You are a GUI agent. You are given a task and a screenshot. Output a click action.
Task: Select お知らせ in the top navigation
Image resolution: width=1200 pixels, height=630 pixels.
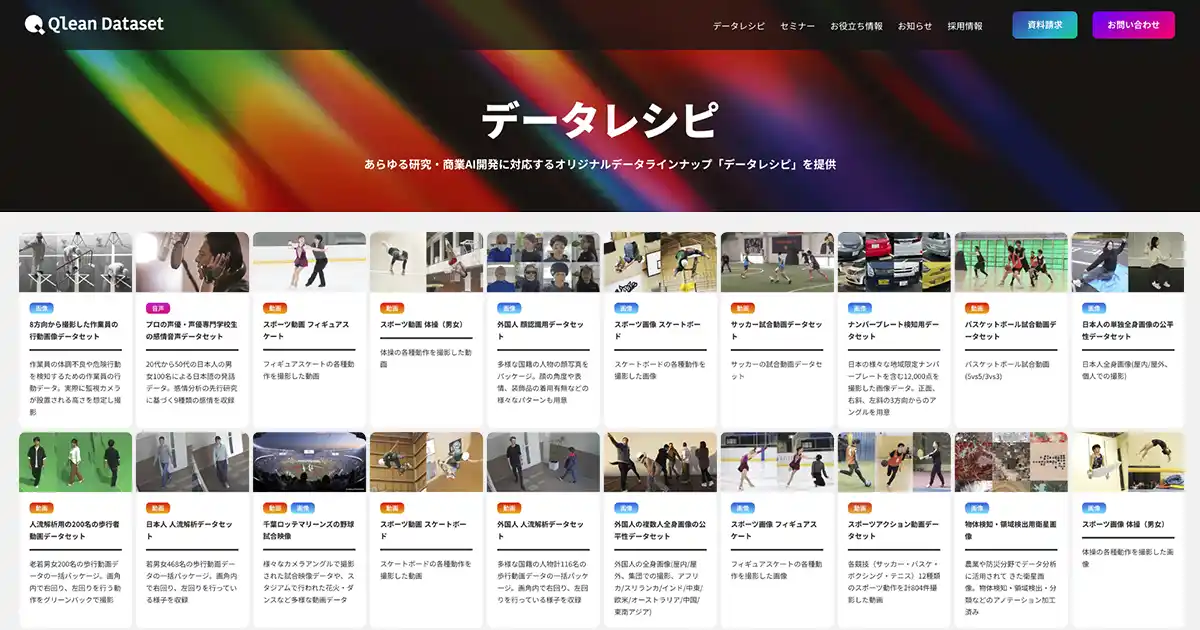(914, 26)
